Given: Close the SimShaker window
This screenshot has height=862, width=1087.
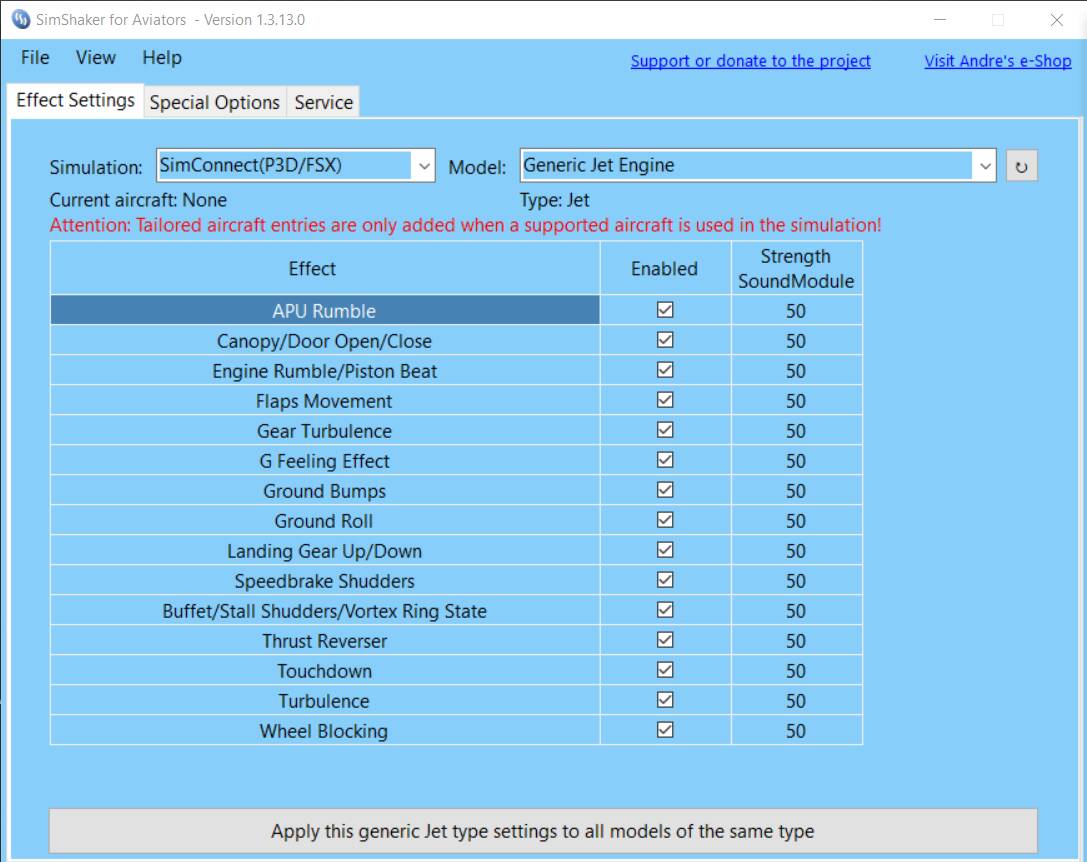Looking at the screenshot, I should (1056, 20).
